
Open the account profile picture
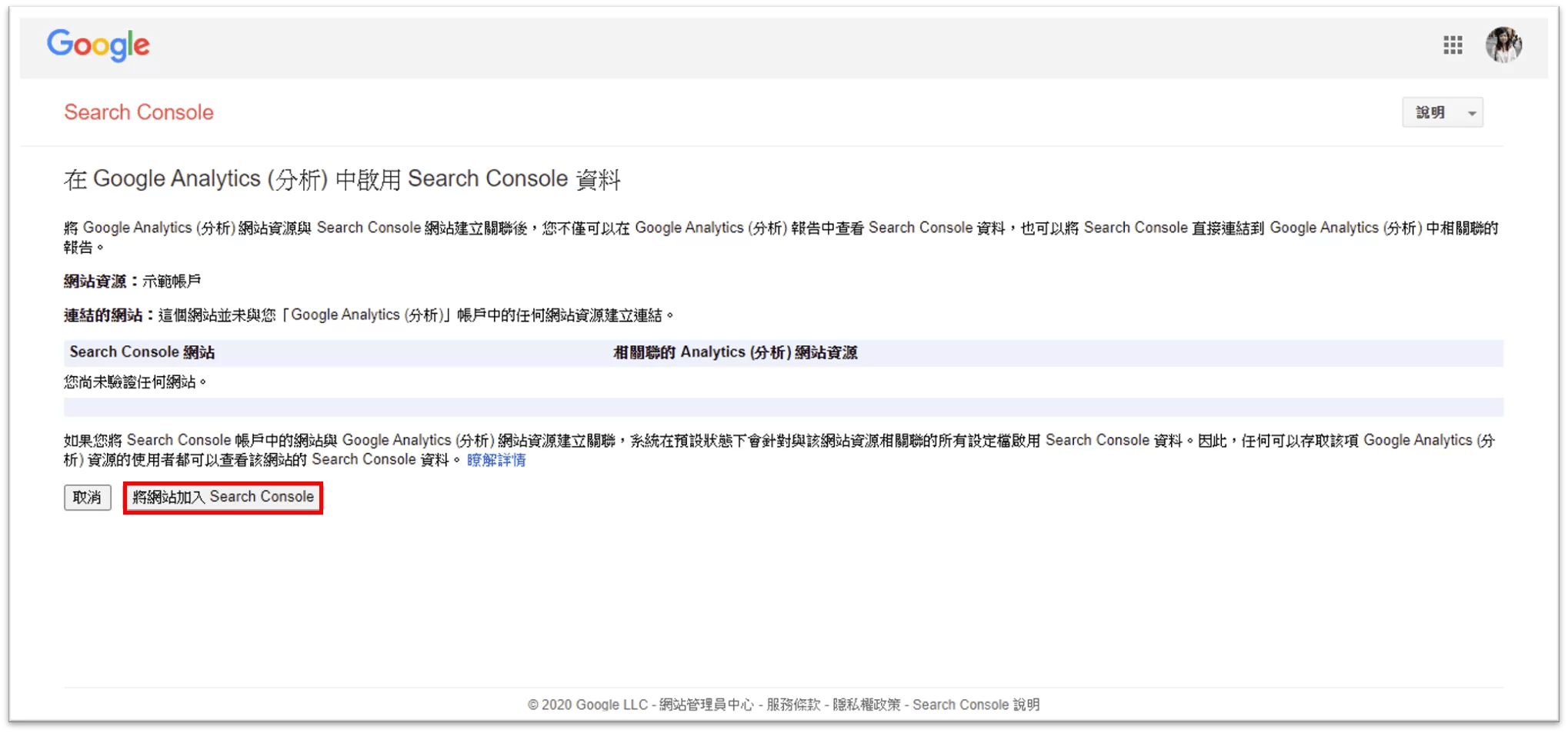pyautogui.click(x=1503, y=45)
